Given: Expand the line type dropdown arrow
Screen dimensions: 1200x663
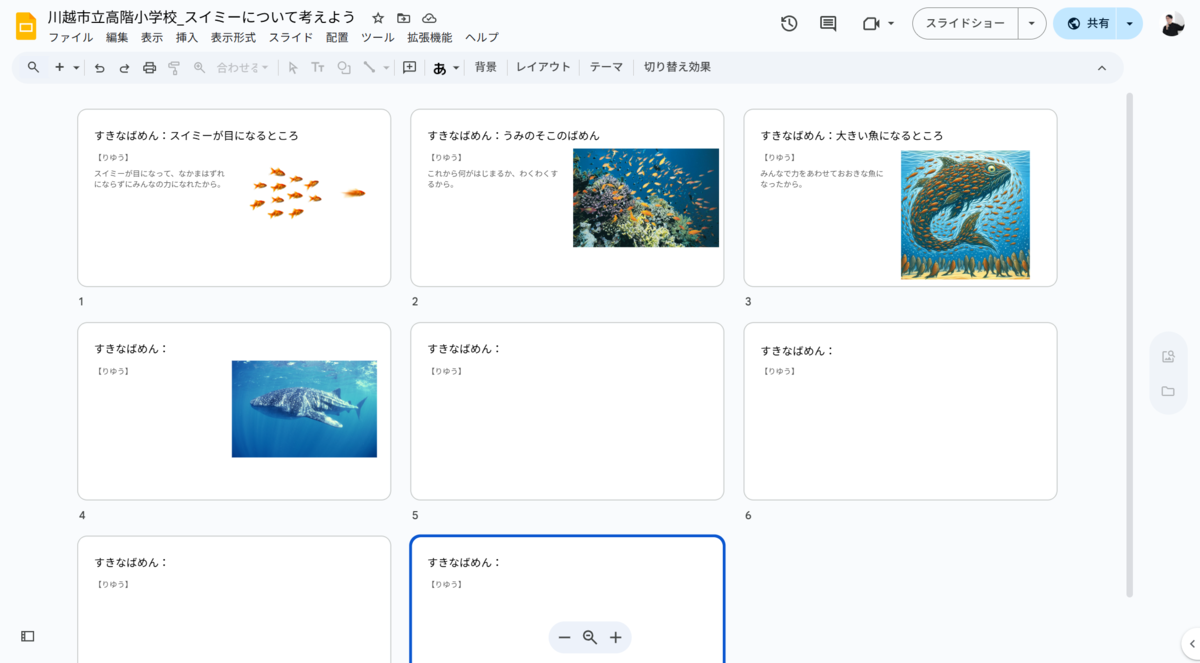Looking at the screenshot, I should click(x=386, y=68).
